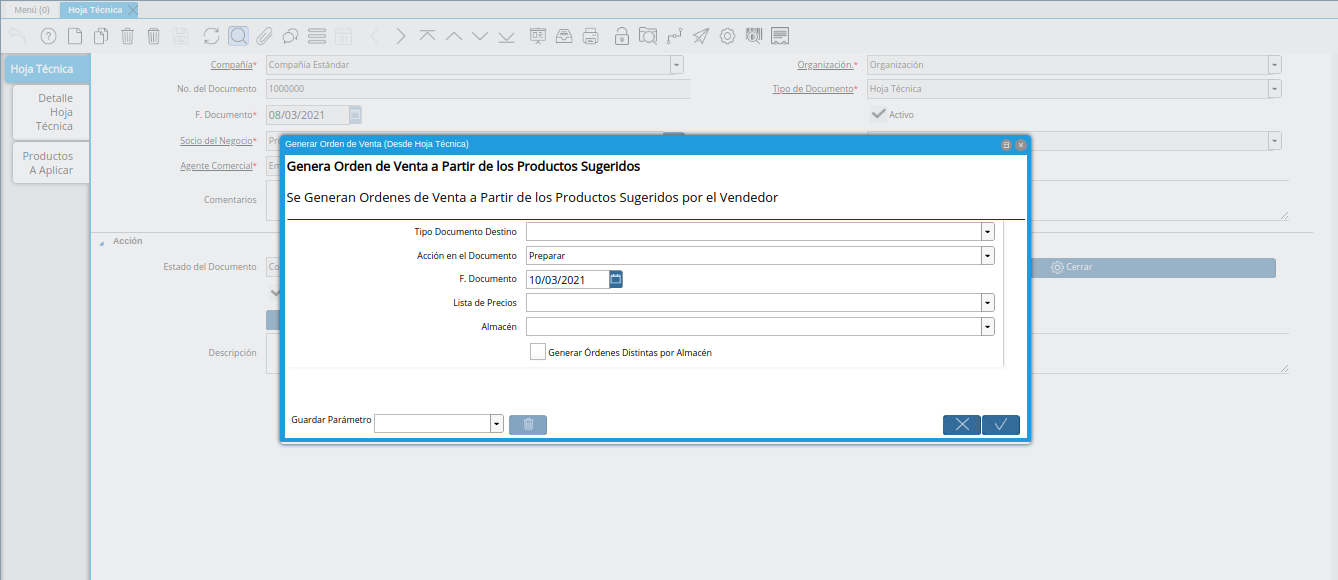Click the New Record page icon
Screen dimensions: 1338x580
[x=75, y=37]
